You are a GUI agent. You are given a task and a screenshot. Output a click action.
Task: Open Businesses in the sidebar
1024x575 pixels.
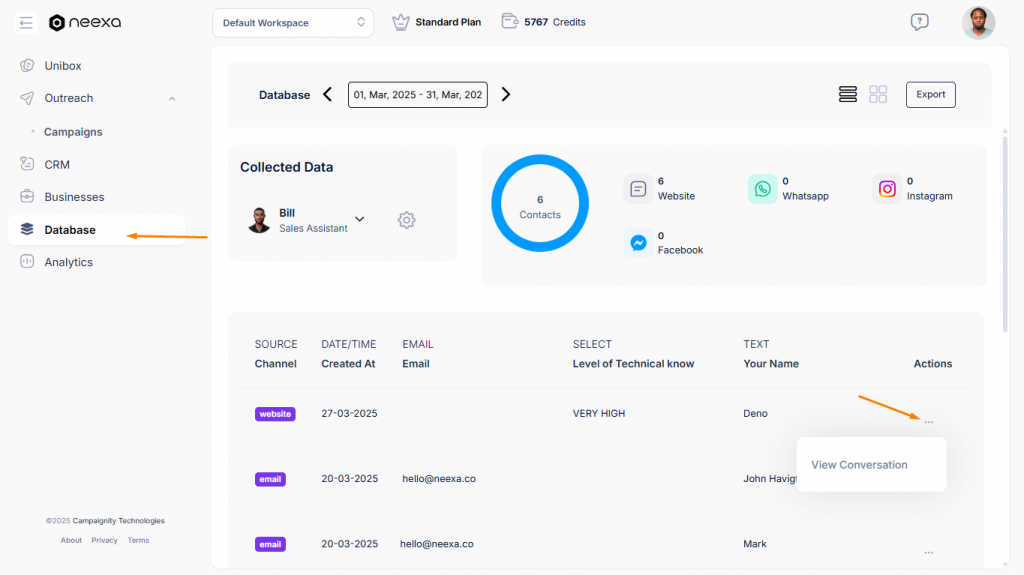pos(74,197)
